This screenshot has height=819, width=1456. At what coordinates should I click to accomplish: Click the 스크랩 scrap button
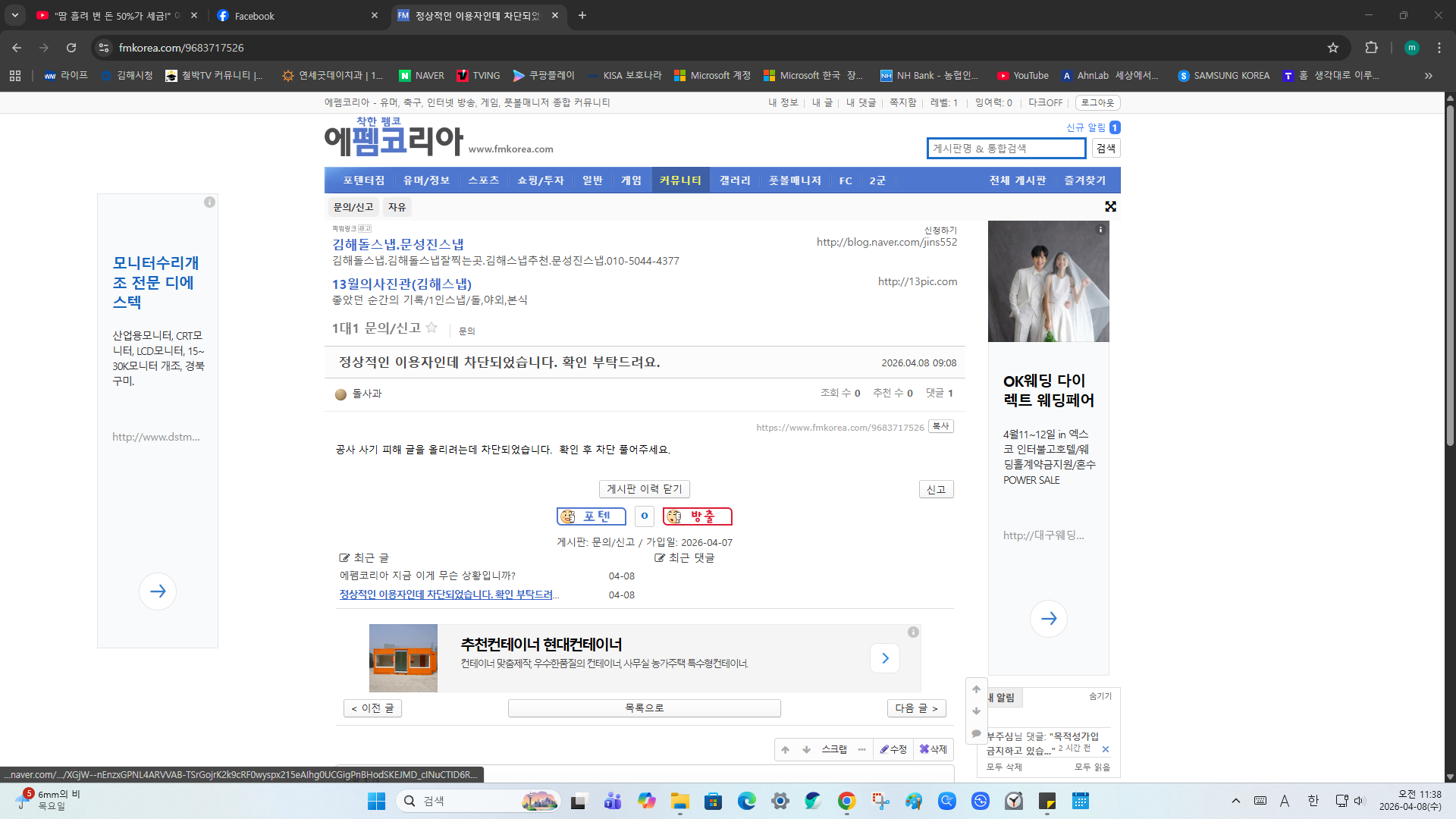pos(834,749)
